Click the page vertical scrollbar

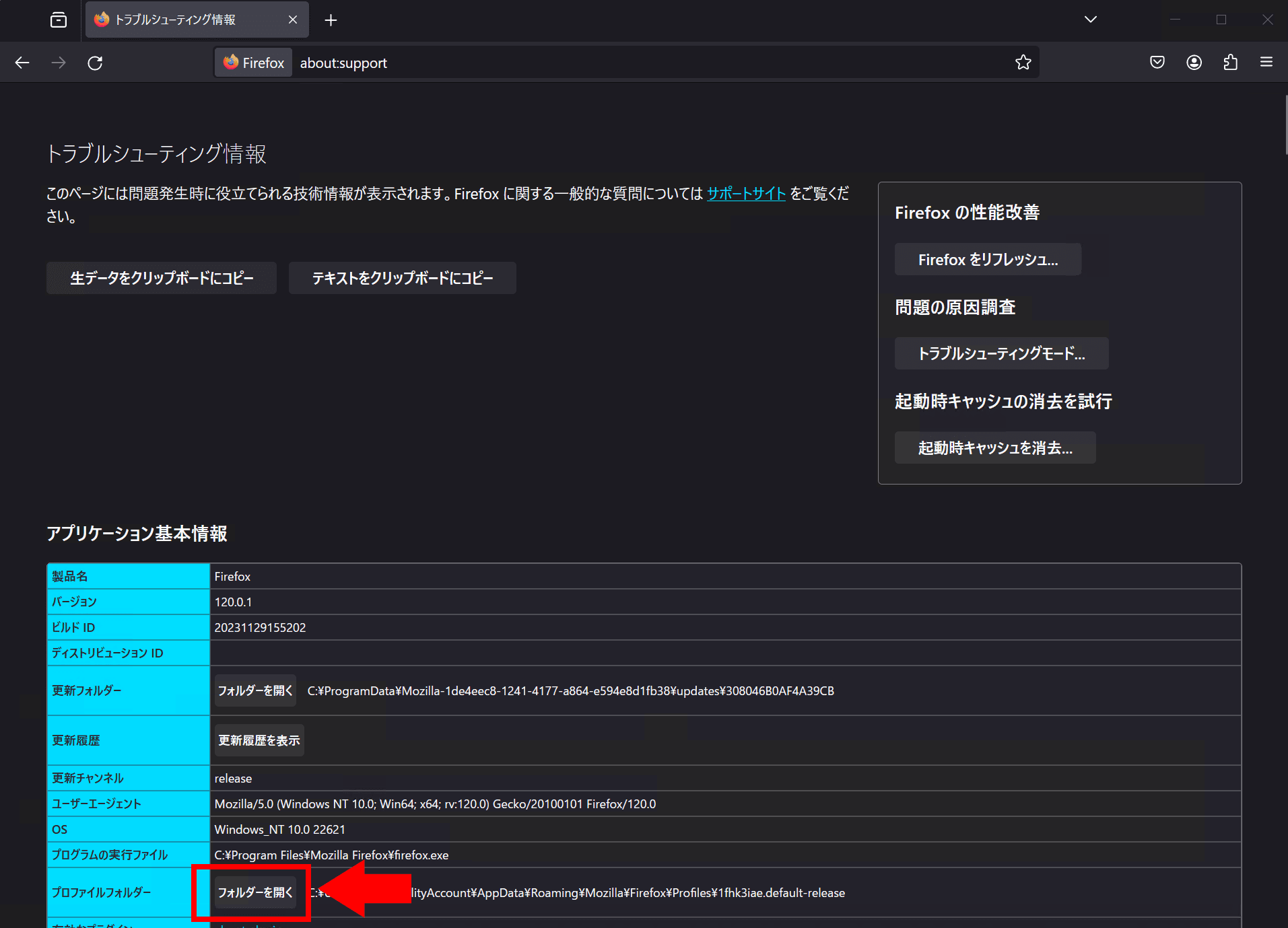[x=1285, y=124]
